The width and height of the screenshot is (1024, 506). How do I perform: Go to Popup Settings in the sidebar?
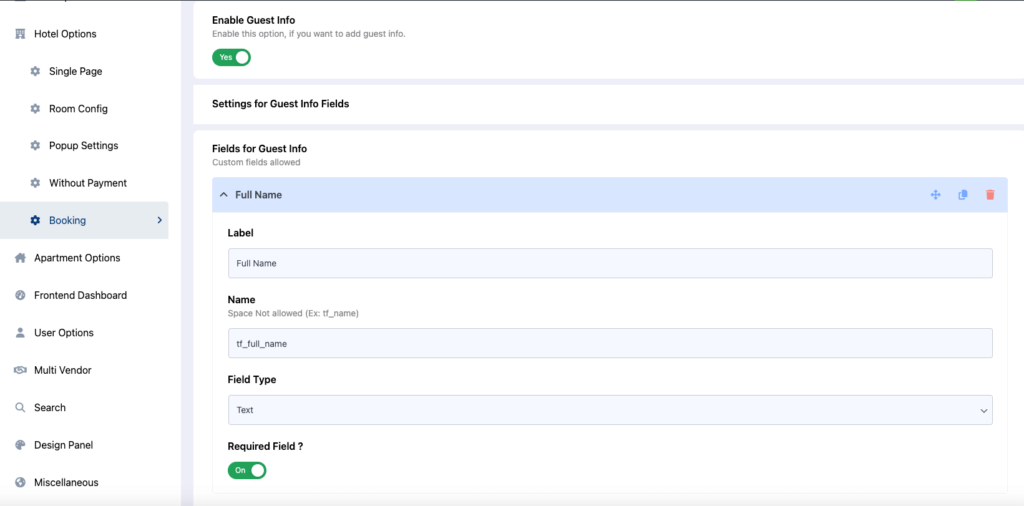click(x=84, y=146)
